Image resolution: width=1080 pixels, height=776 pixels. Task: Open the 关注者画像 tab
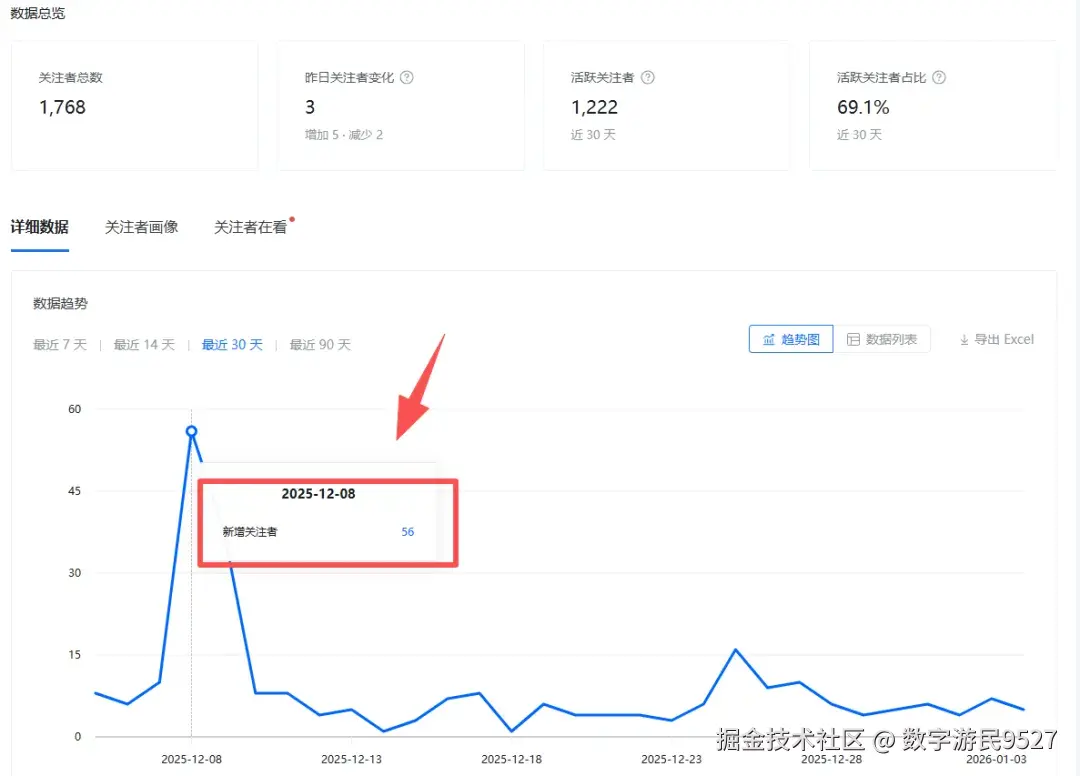[x=141, y=226]
